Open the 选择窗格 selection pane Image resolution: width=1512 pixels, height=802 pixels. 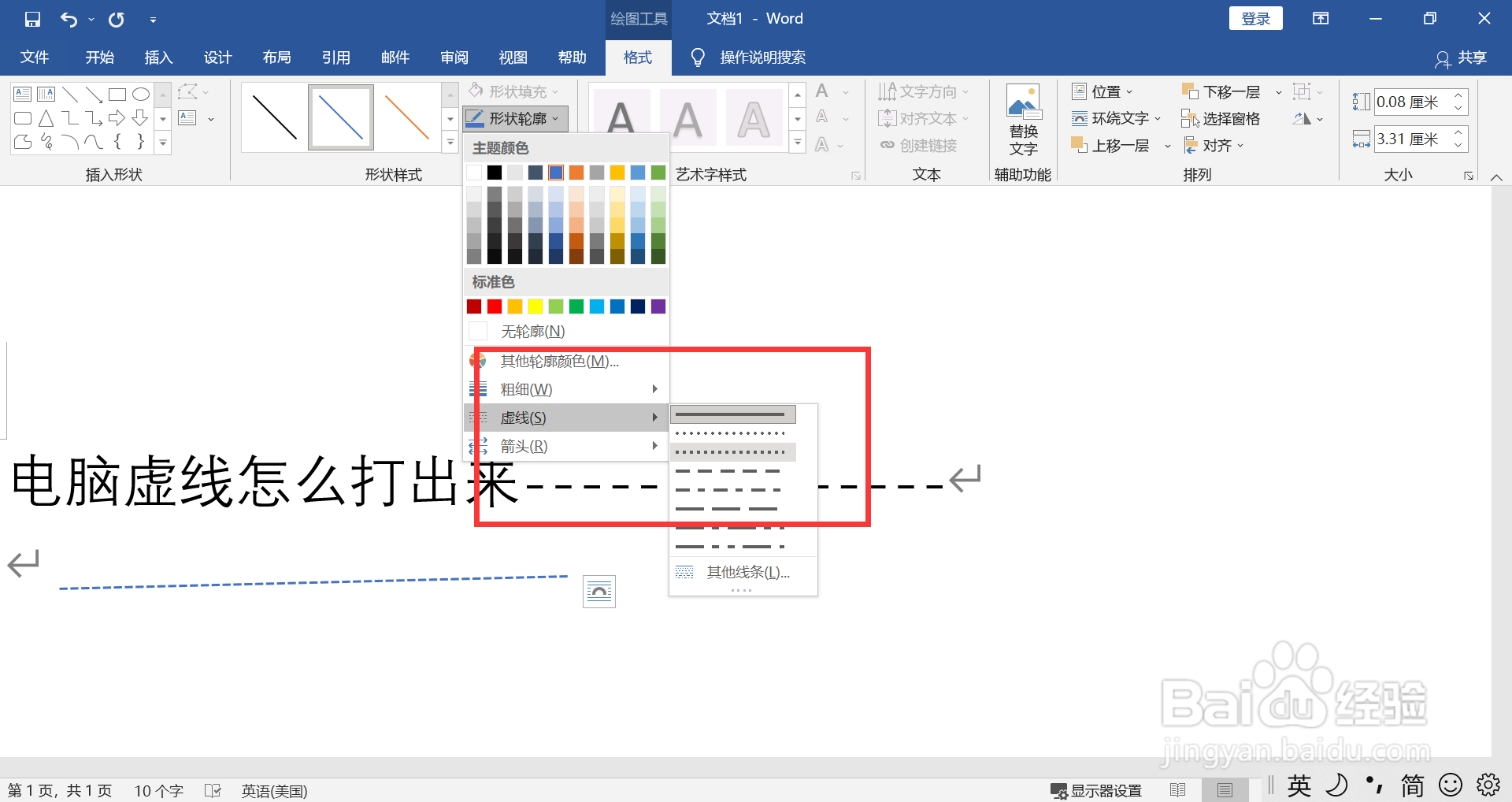point(1221,118)
